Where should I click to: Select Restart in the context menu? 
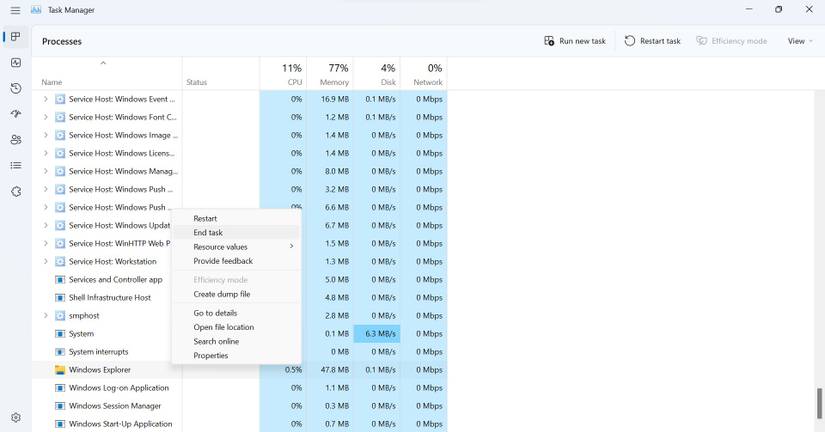point(205,218)
